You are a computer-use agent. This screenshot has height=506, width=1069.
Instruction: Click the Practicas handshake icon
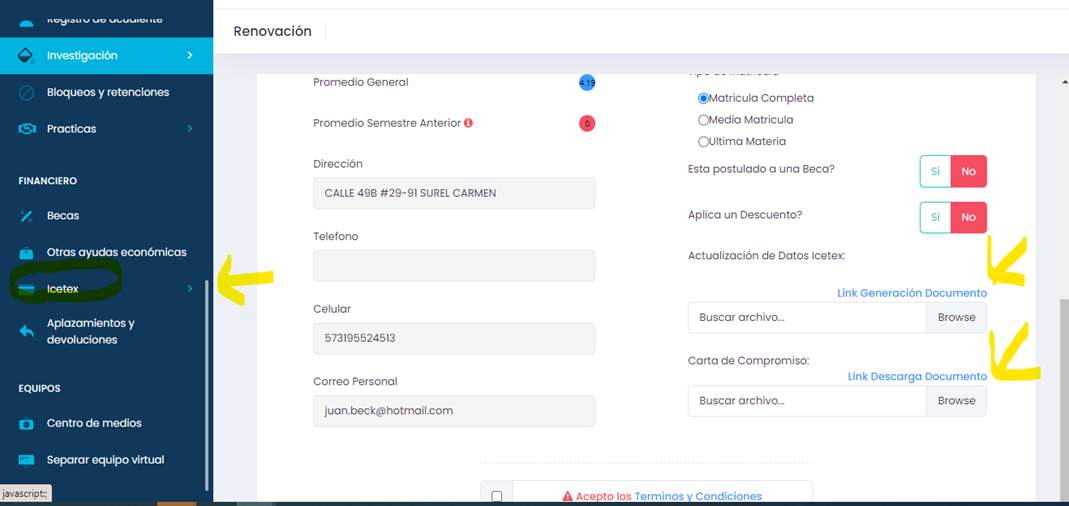point(27,129)
